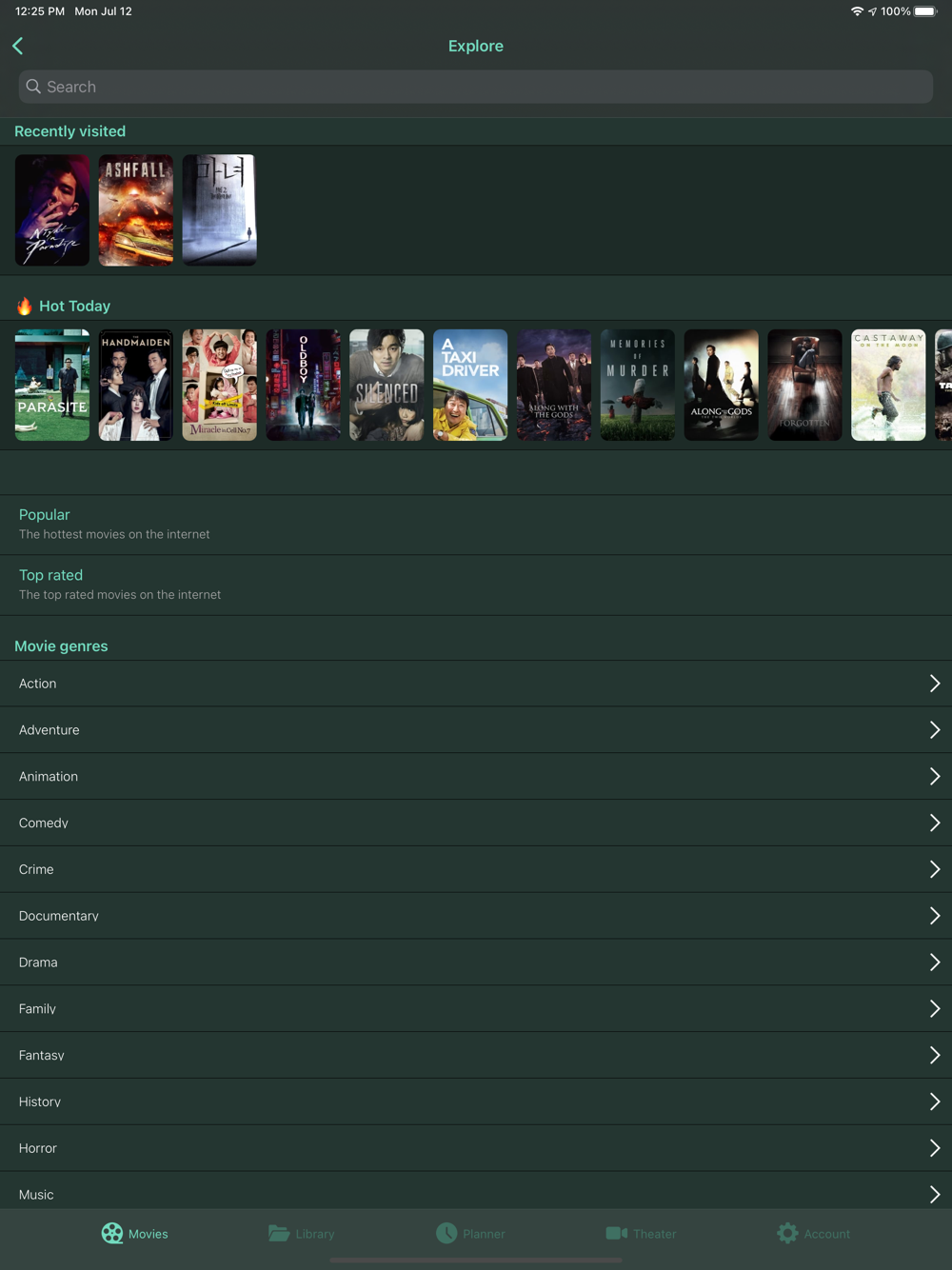Expand the Crime genre chevron
Image resolution: width=952 pixels, height=1270 pixels.
coord(934,869)
